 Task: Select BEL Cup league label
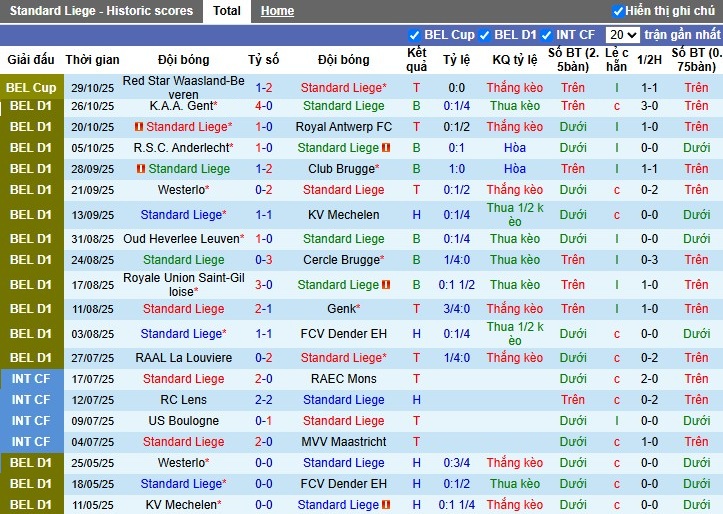(x=31, y=88)
